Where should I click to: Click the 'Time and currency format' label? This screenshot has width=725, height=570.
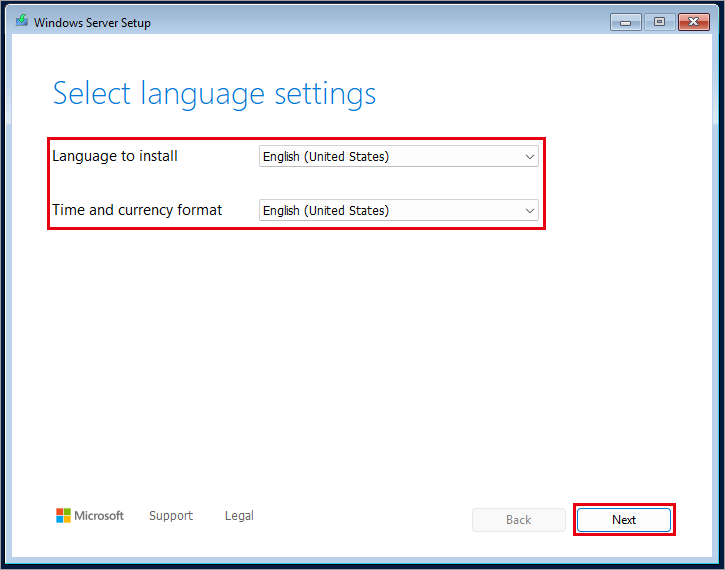[137, 210]
